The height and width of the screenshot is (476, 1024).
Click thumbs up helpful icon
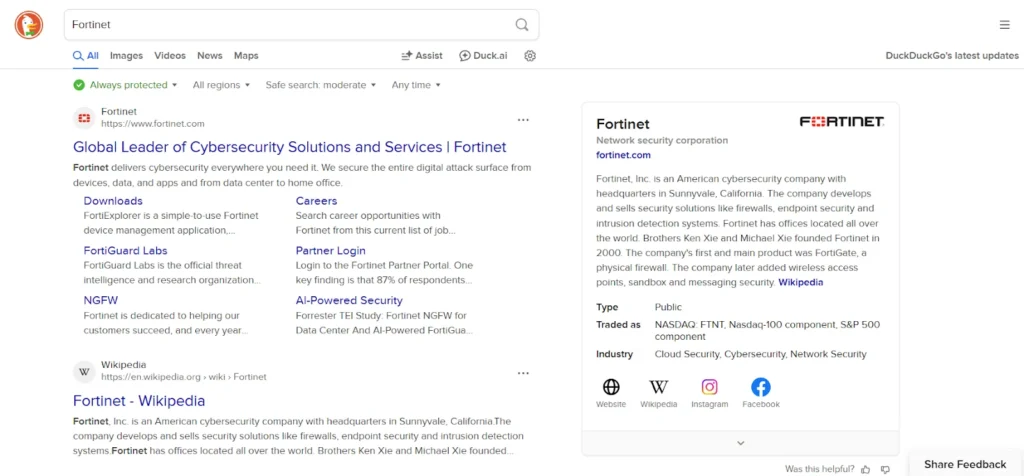[865, 468]
